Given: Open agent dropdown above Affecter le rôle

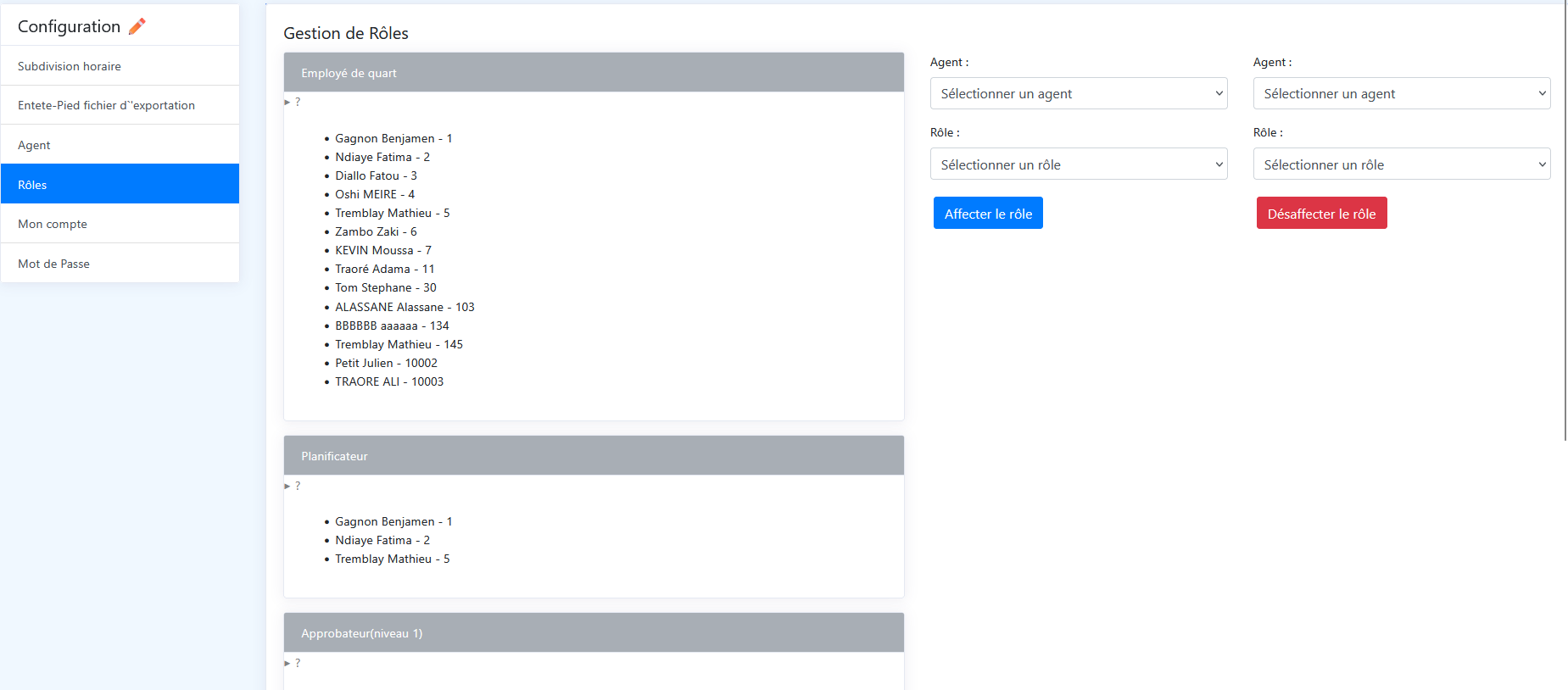Looking at the screenshot, I should [1079, 93].
